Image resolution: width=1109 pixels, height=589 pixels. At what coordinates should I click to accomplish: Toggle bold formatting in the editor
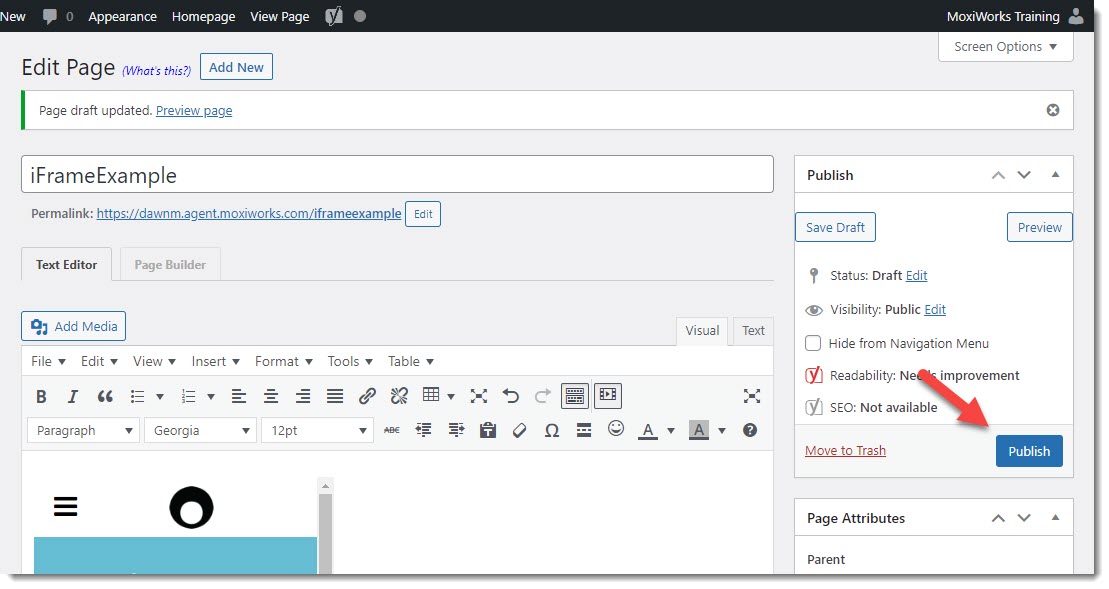[x=41, y=396]
